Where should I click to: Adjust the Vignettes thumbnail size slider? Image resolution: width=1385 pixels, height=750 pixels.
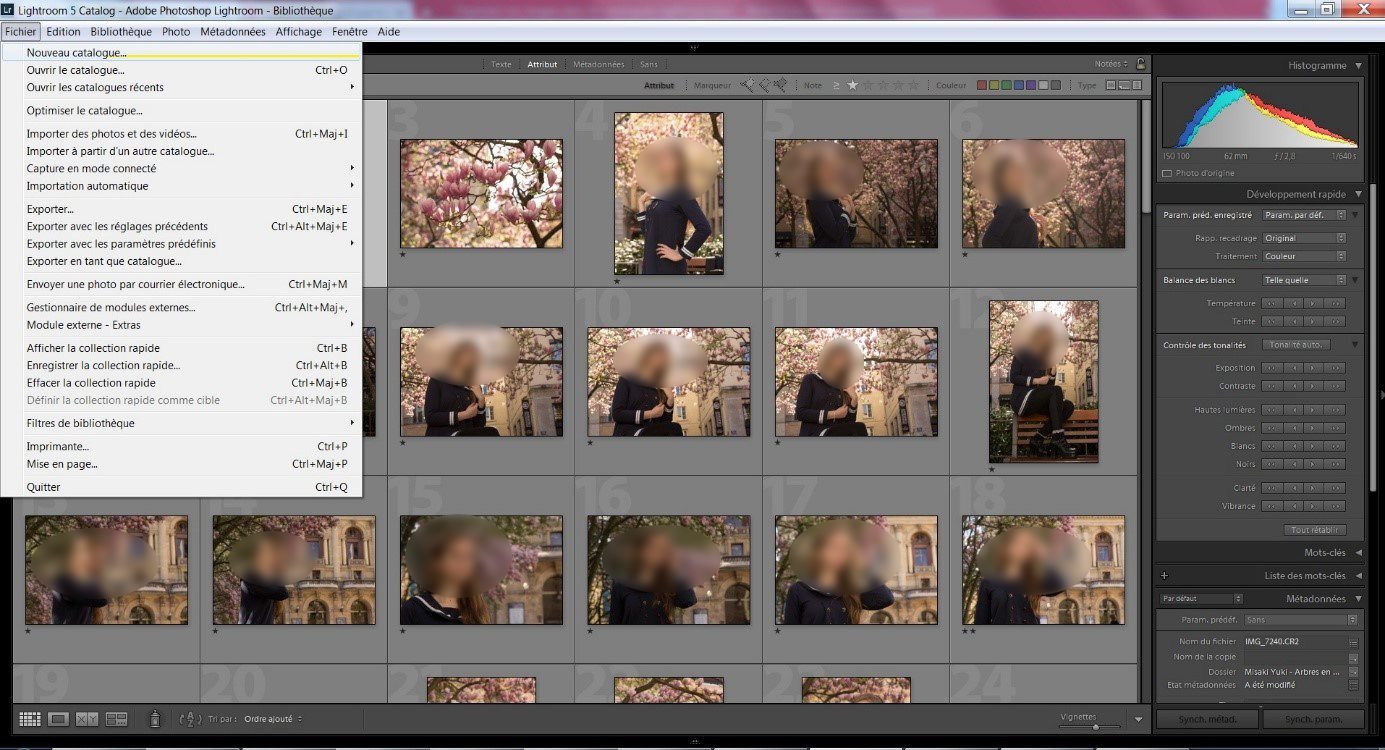[1096, 727]
